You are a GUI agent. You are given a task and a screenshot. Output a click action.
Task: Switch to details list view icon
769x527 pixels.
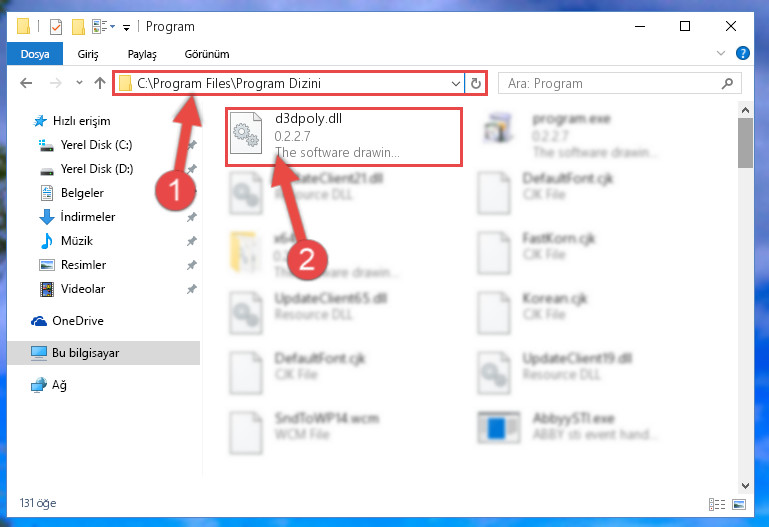(x=717, y=504)
